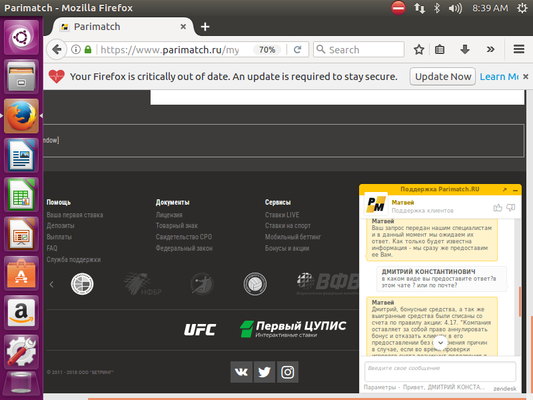
Task: Pop out the support chat window arrow
Action: tap(504, 190)
